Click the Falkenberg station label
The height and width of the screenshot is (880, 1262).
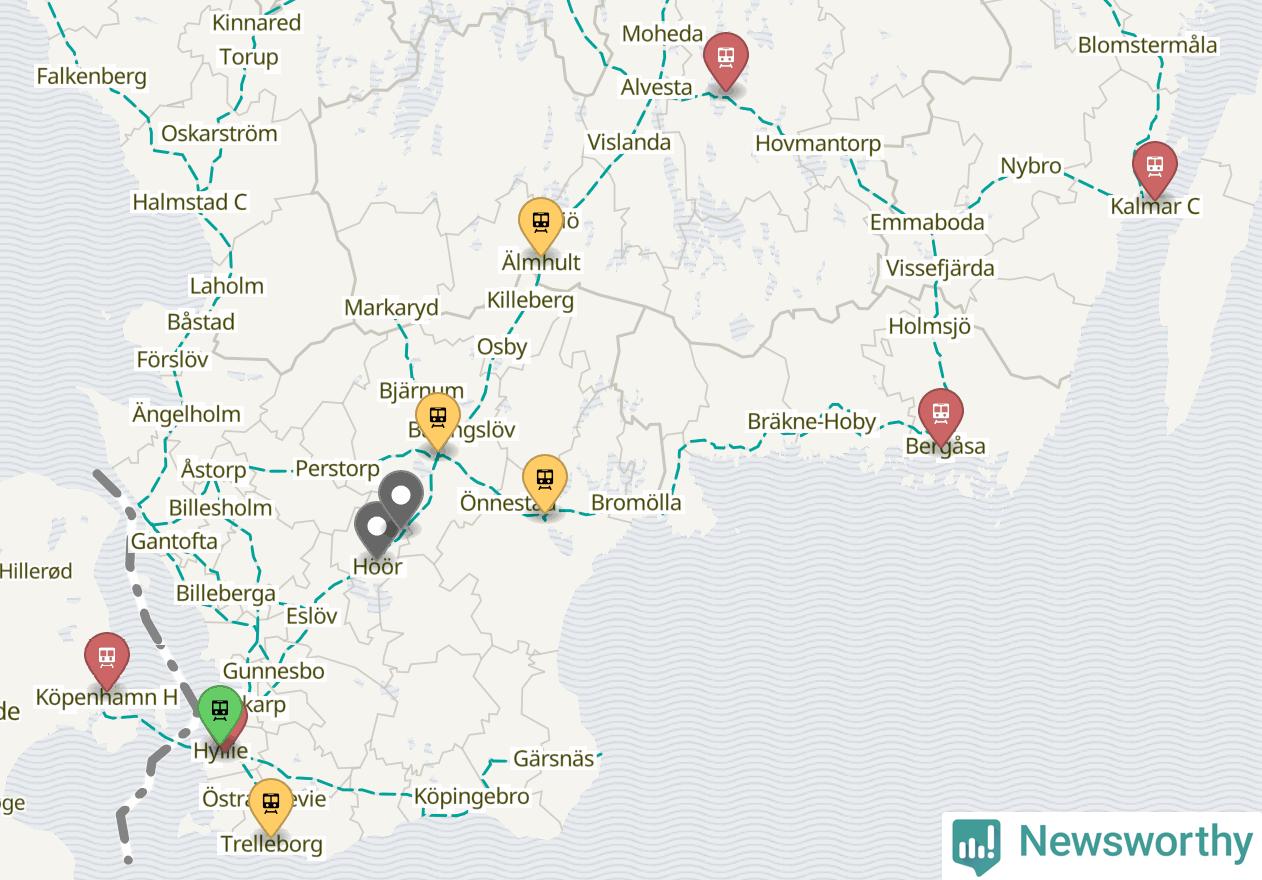click(x=91, y=76)
